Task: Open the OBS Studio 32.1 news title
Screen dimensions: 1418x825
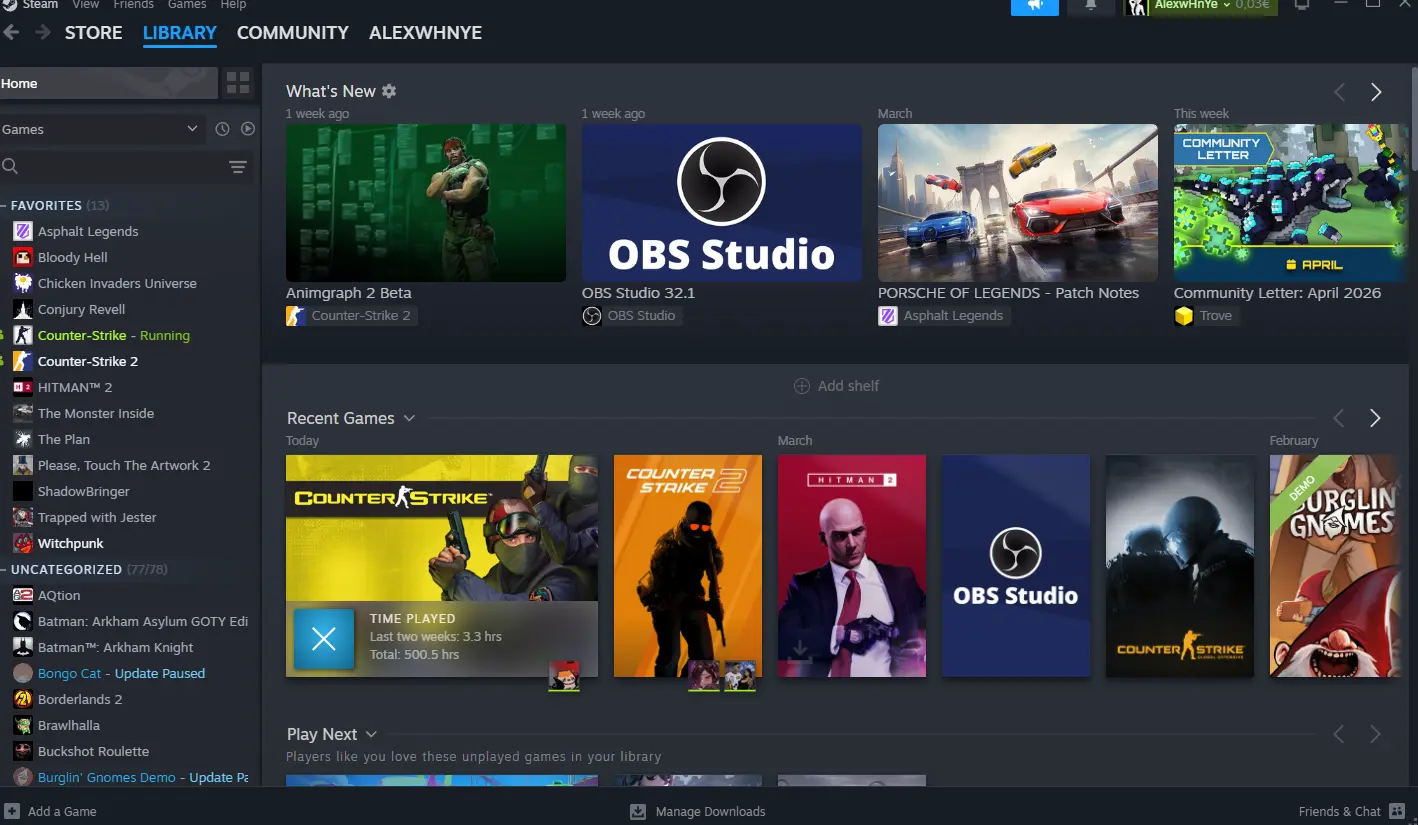Action: tap(638, 293)
